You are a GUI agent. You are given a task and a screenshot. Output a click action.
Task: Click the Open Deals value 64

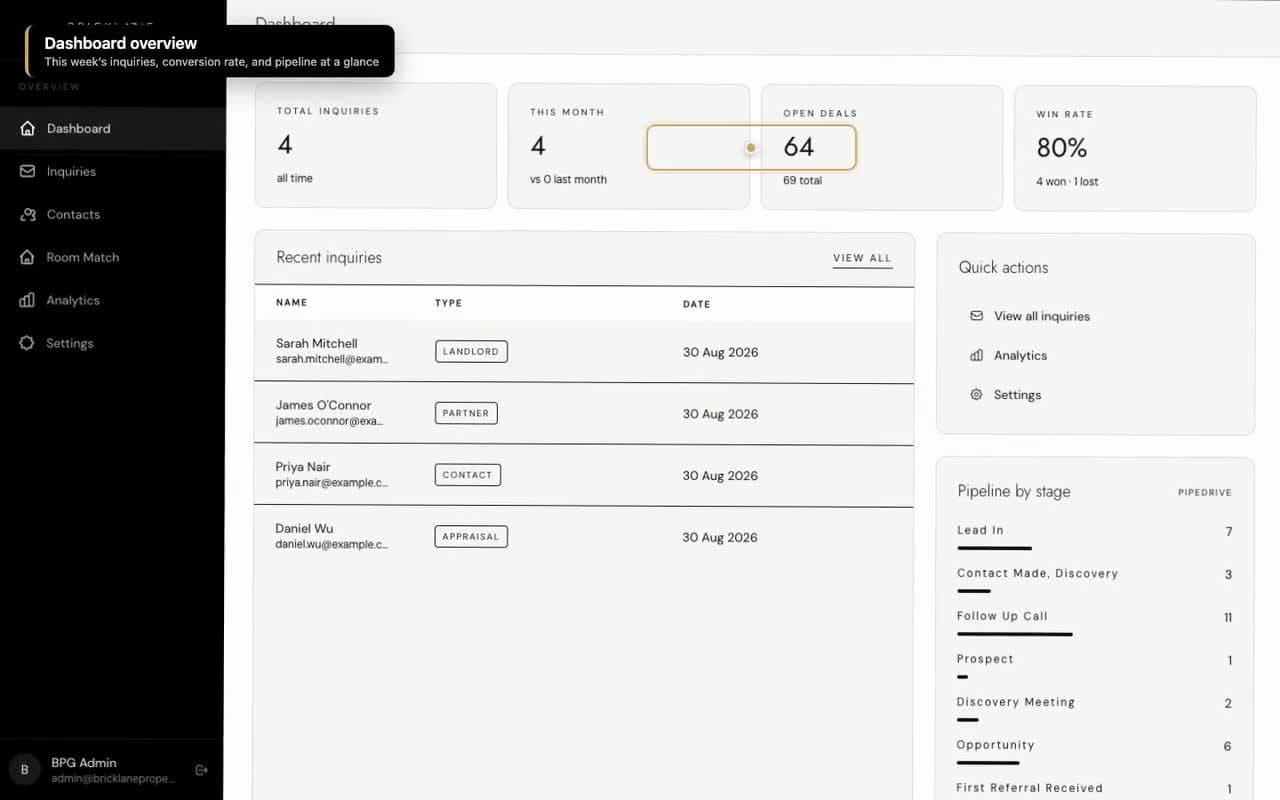799,147
